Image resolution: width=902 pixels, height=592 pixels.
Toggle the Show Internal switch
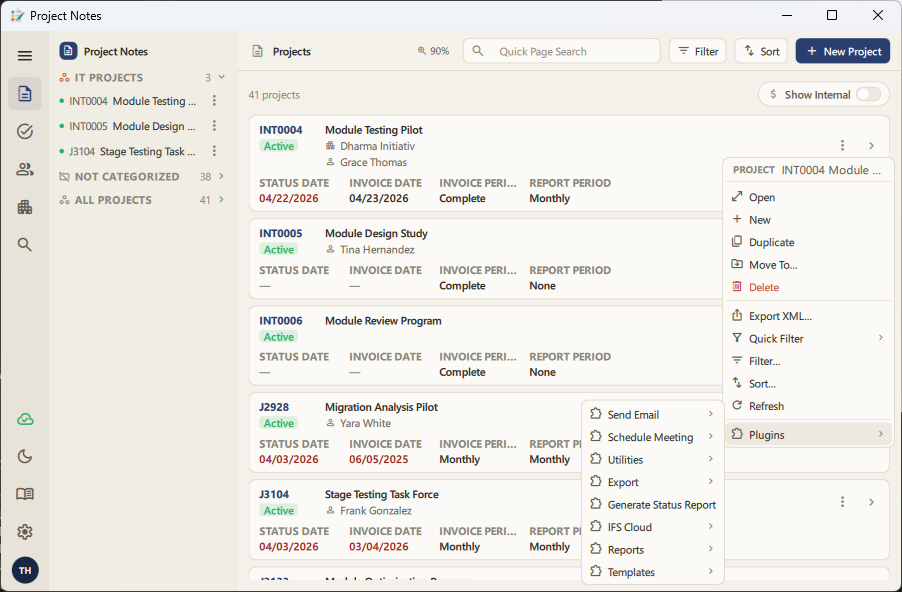[x=868, y=94]
